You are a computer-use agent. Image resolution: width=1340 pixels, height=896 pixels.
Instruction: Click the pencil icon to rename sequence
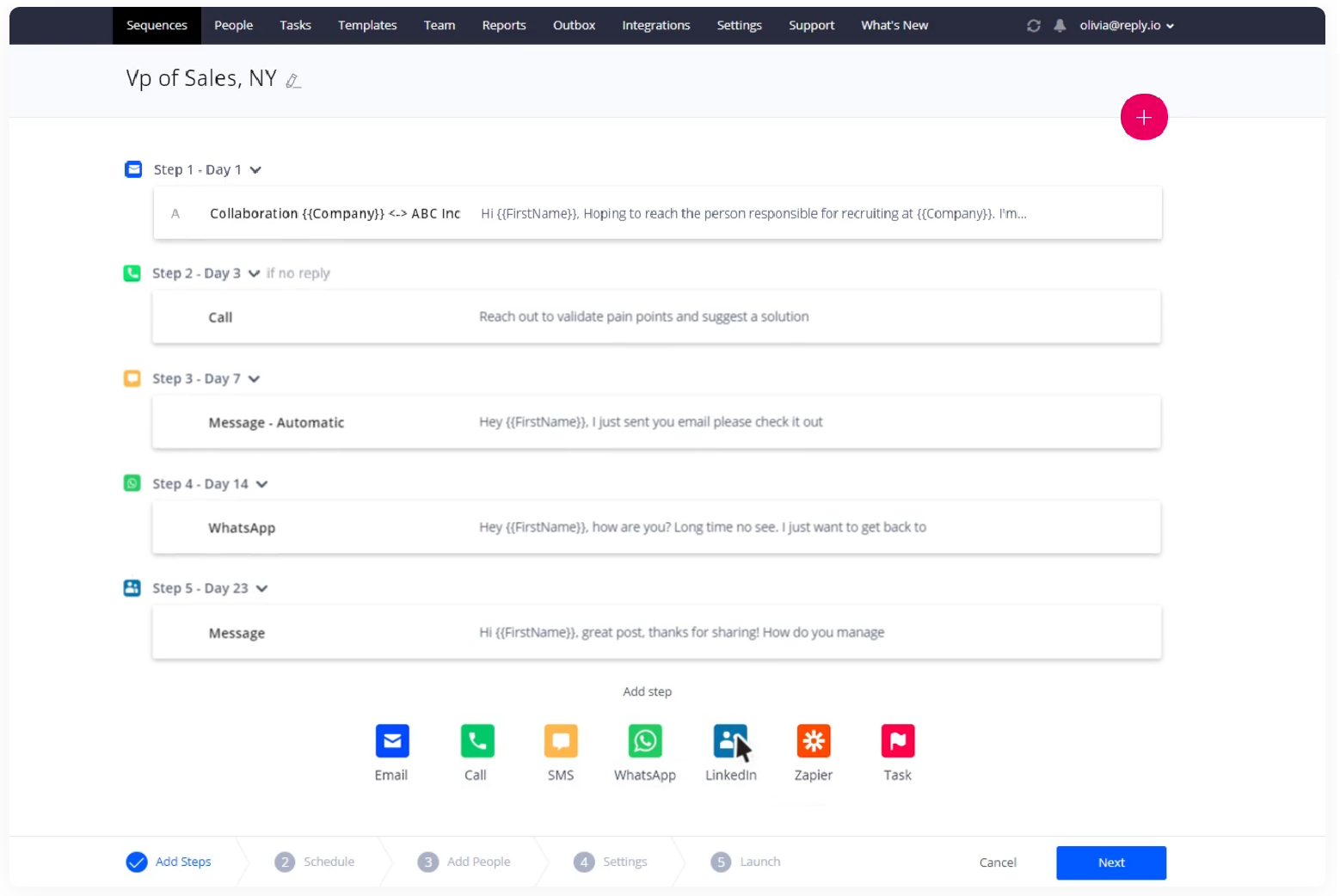click(293, 81)
